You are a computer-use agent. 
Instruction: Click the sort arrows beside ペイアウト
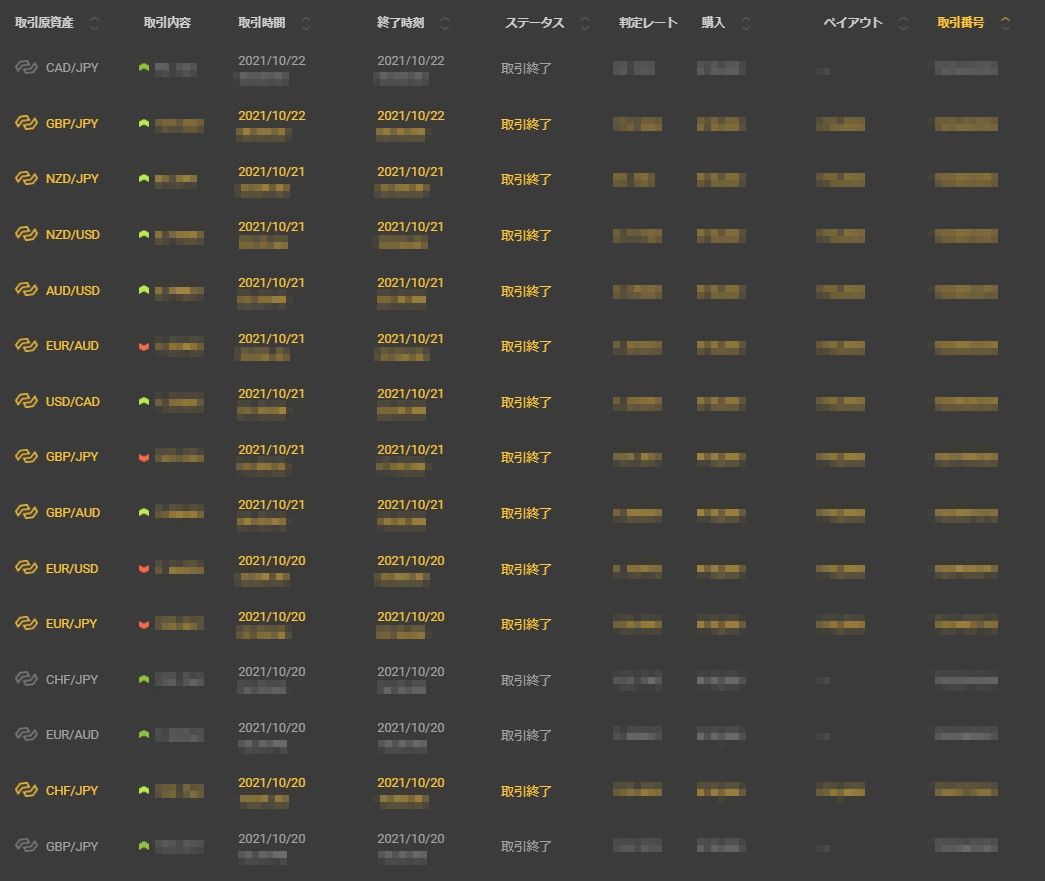(904, 23)
